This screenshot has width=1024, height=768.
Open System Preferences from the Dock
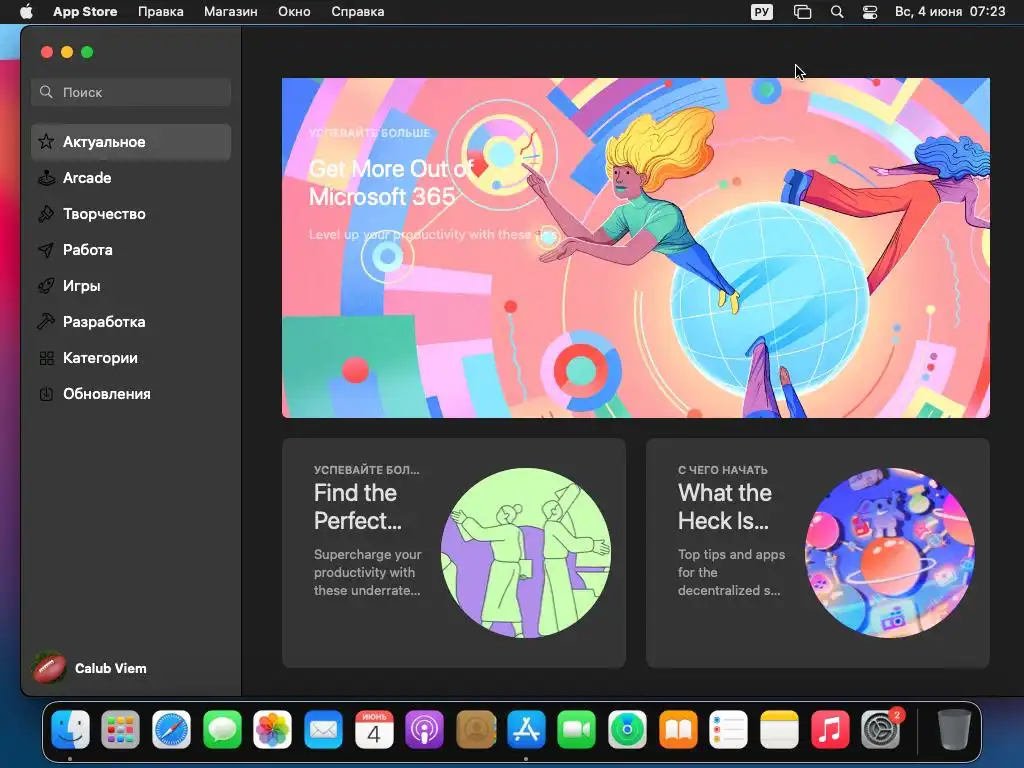point(880,729)
